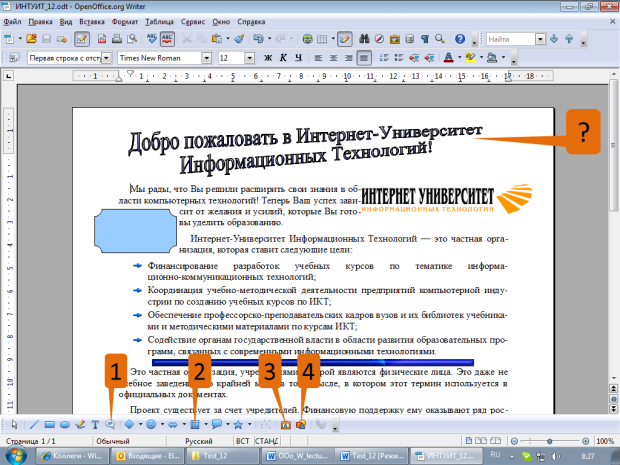Open the Формат menu
Image resolution: width=620 pixels, height=465 pixels.
[x=125, y=22]
